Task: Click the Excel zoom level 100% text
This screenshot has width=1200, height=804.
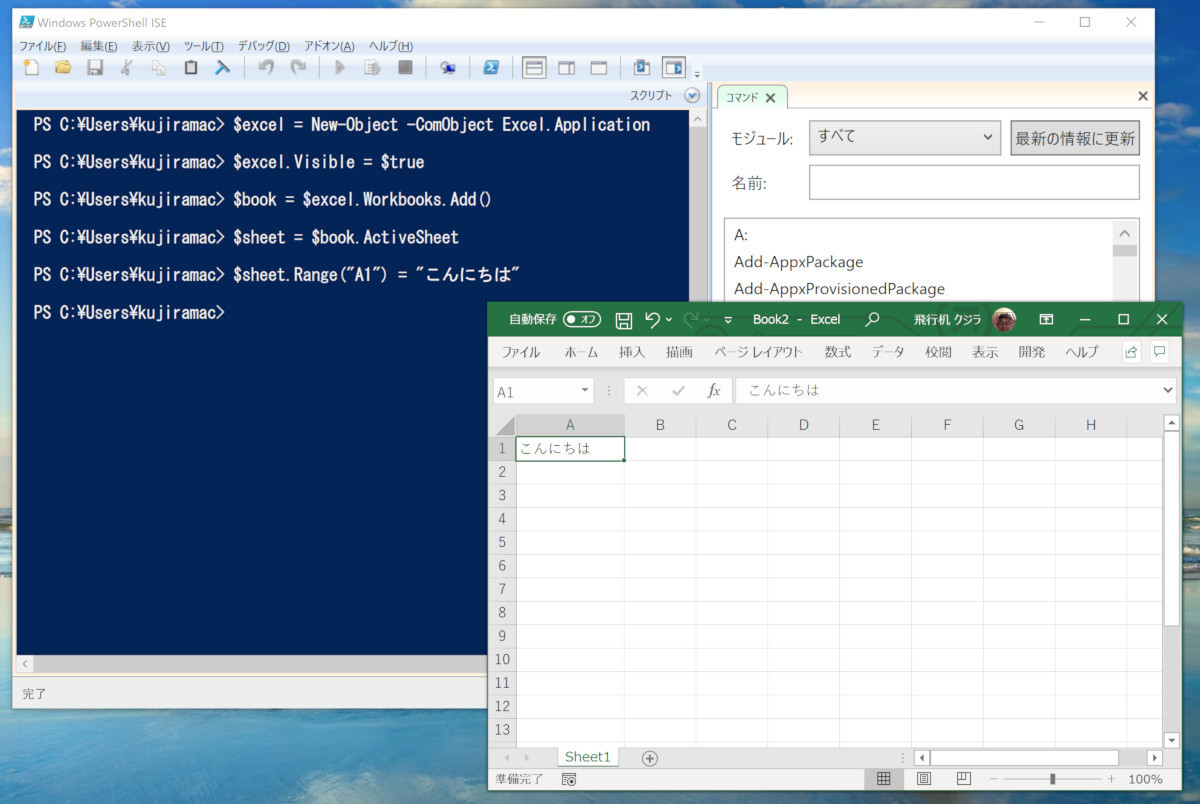Action: [1145, 779]
